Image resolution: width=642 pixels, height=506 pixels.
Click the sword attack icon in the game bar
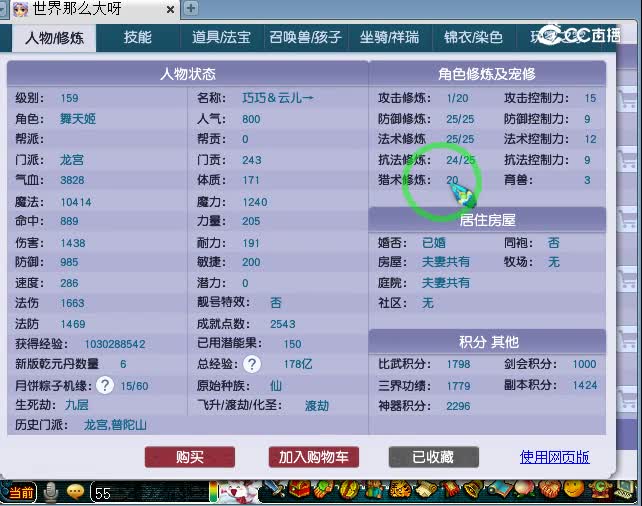click(275, 489)
